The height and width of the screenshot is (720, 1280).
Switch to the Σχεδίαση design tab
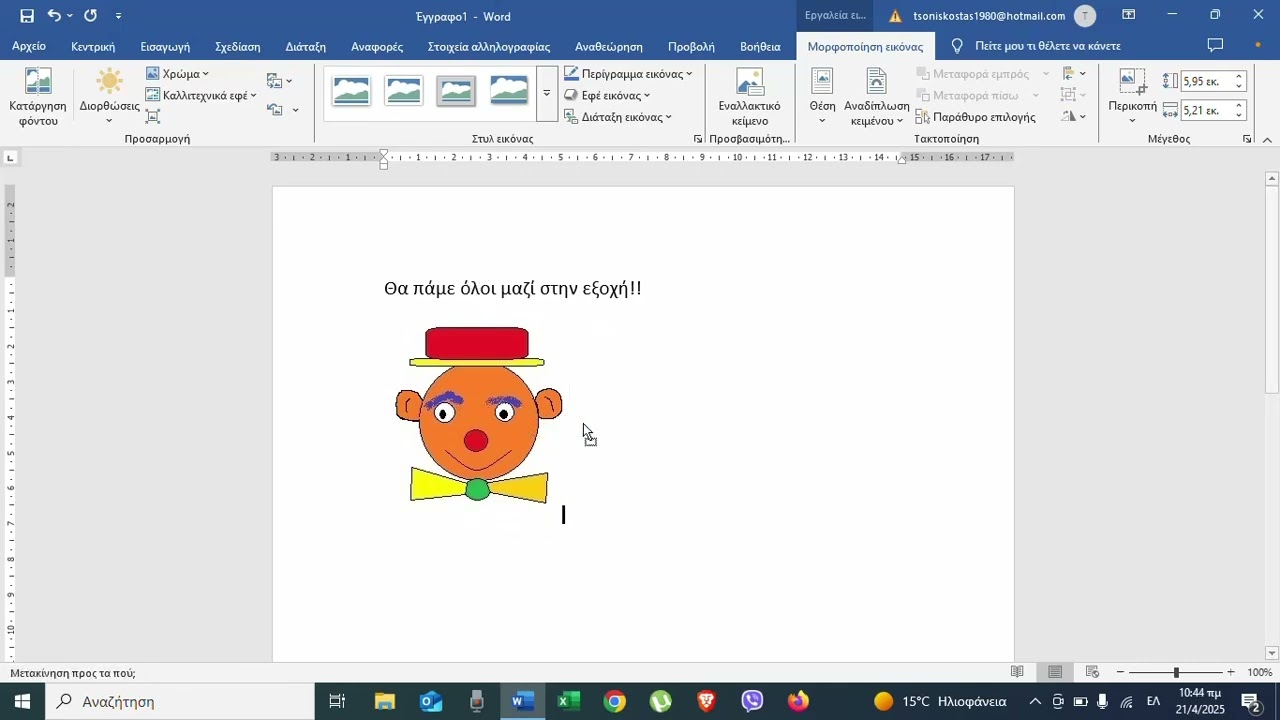coord(238,46)
